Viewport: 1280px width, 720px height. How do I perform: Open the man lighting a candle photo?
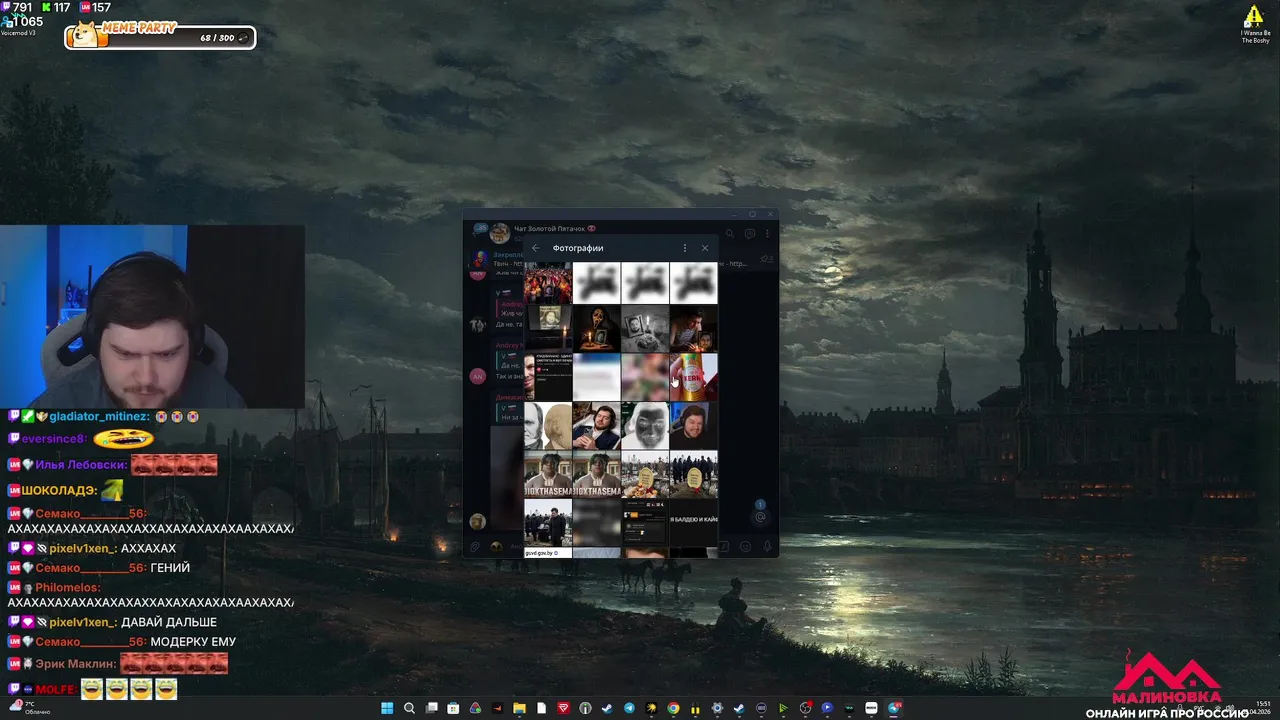tap(694, 329)
